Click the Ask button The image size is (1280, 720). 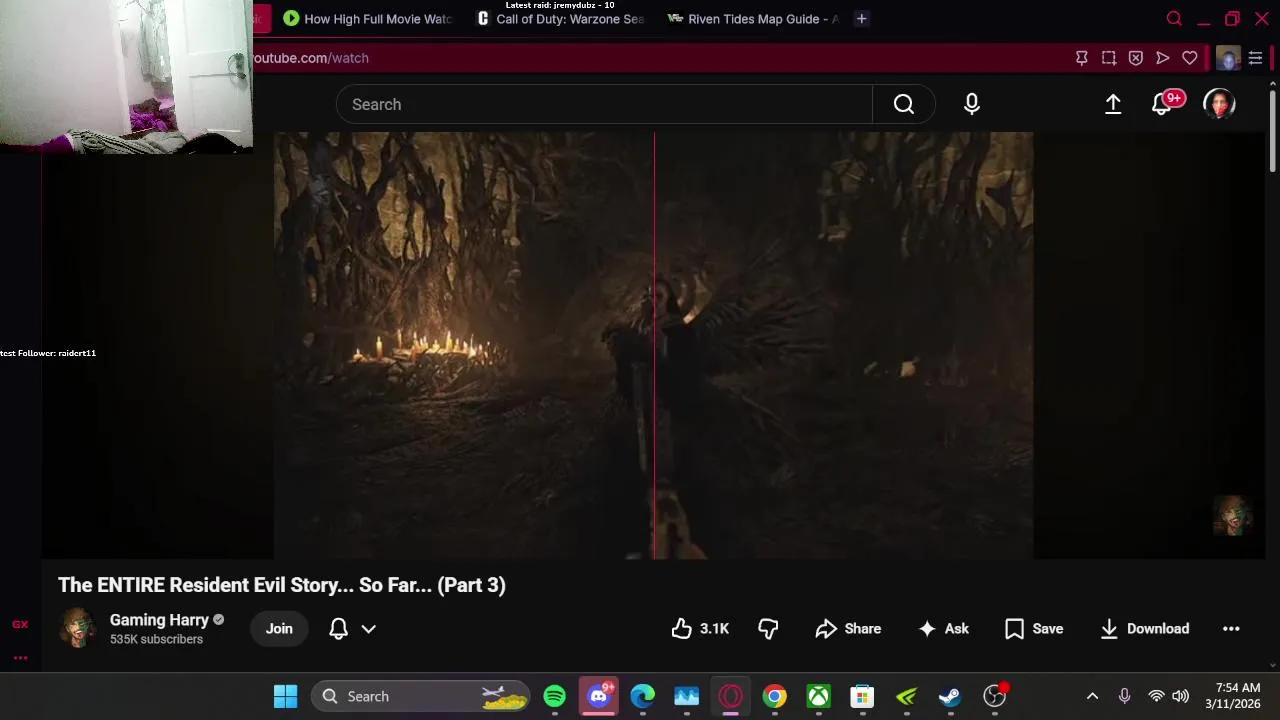click(943, 629)
